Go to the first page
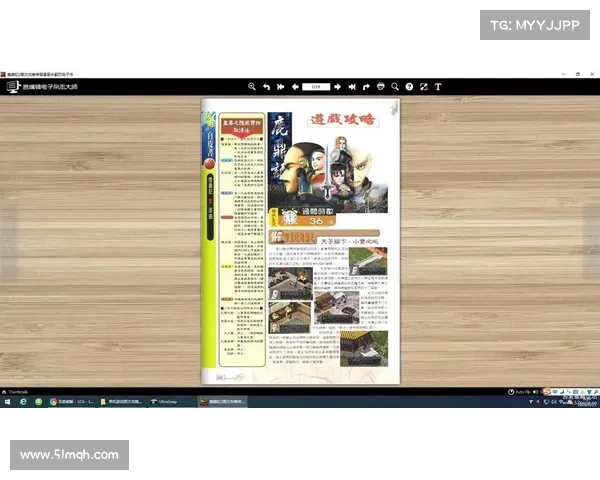 pyautogui.click(x=280, y=87)
